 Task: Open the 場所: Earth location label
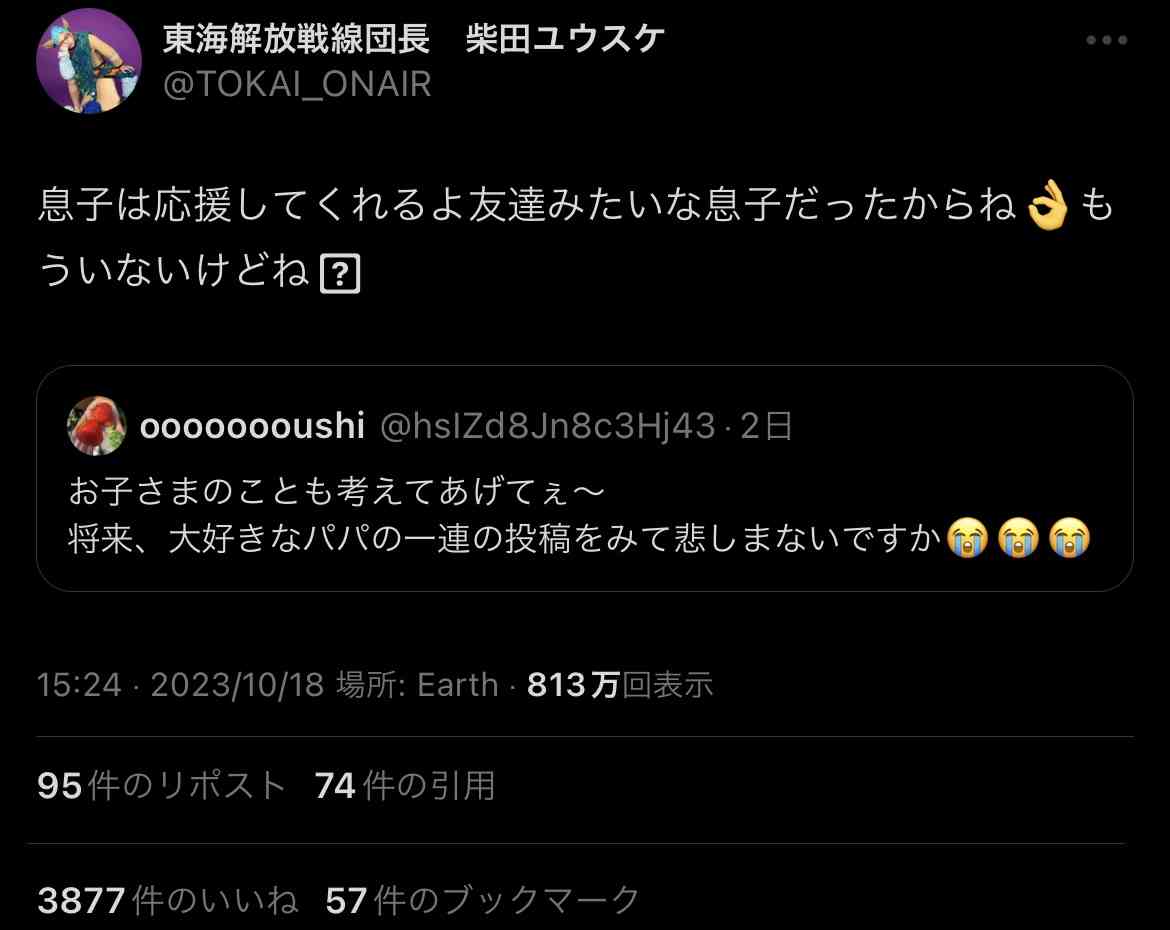click(x=417, y=684)
